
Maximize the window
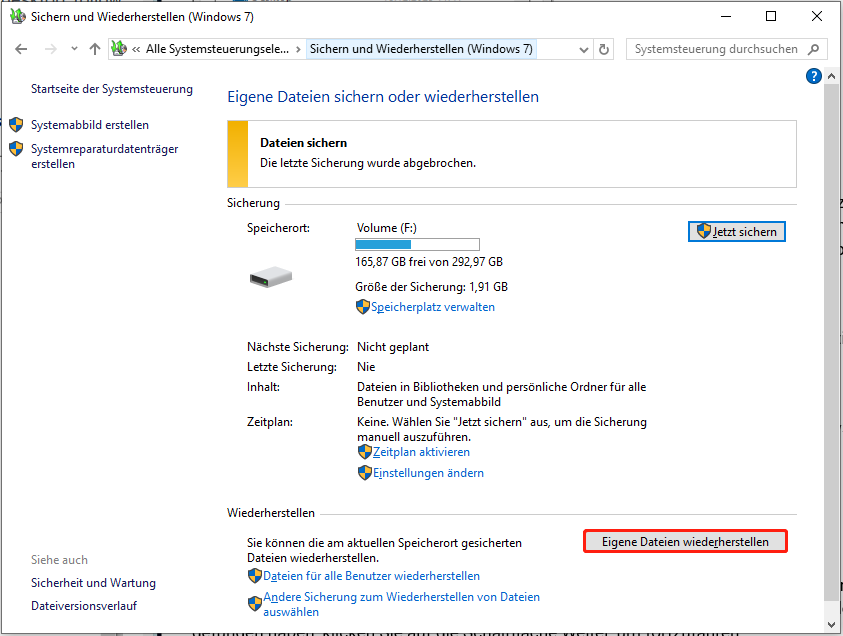771,16
